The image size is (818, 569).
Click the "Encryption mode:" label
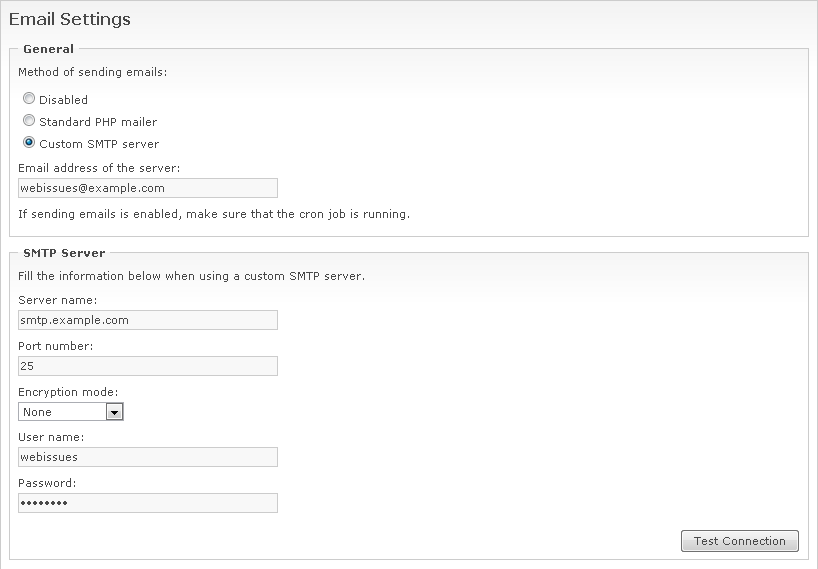click(x=68, y=392)
